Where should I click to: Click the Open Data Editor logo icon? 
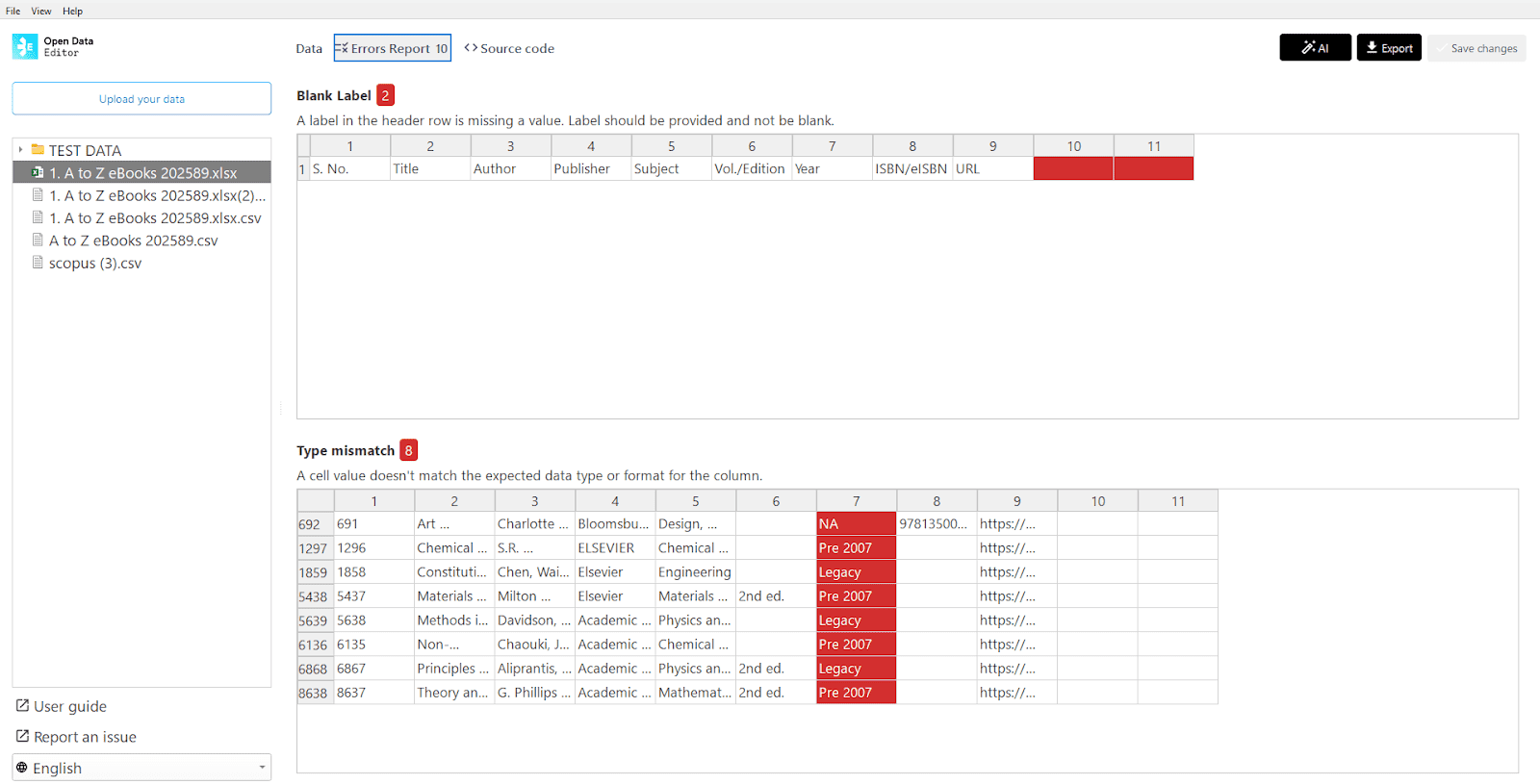point(25,47)
